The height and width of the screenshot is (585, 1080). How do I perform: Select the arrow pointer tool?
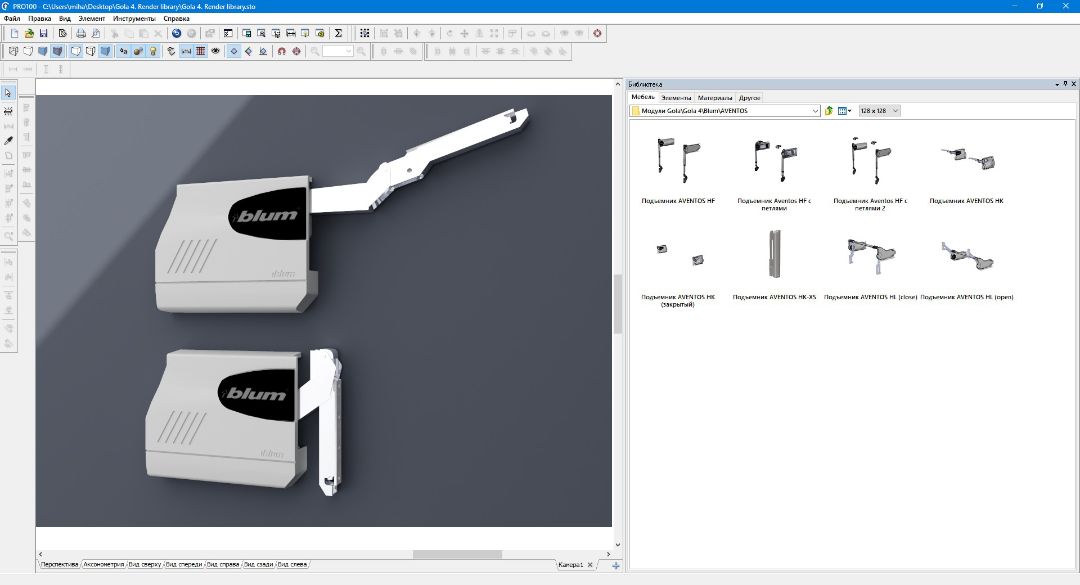click(8, 93)
